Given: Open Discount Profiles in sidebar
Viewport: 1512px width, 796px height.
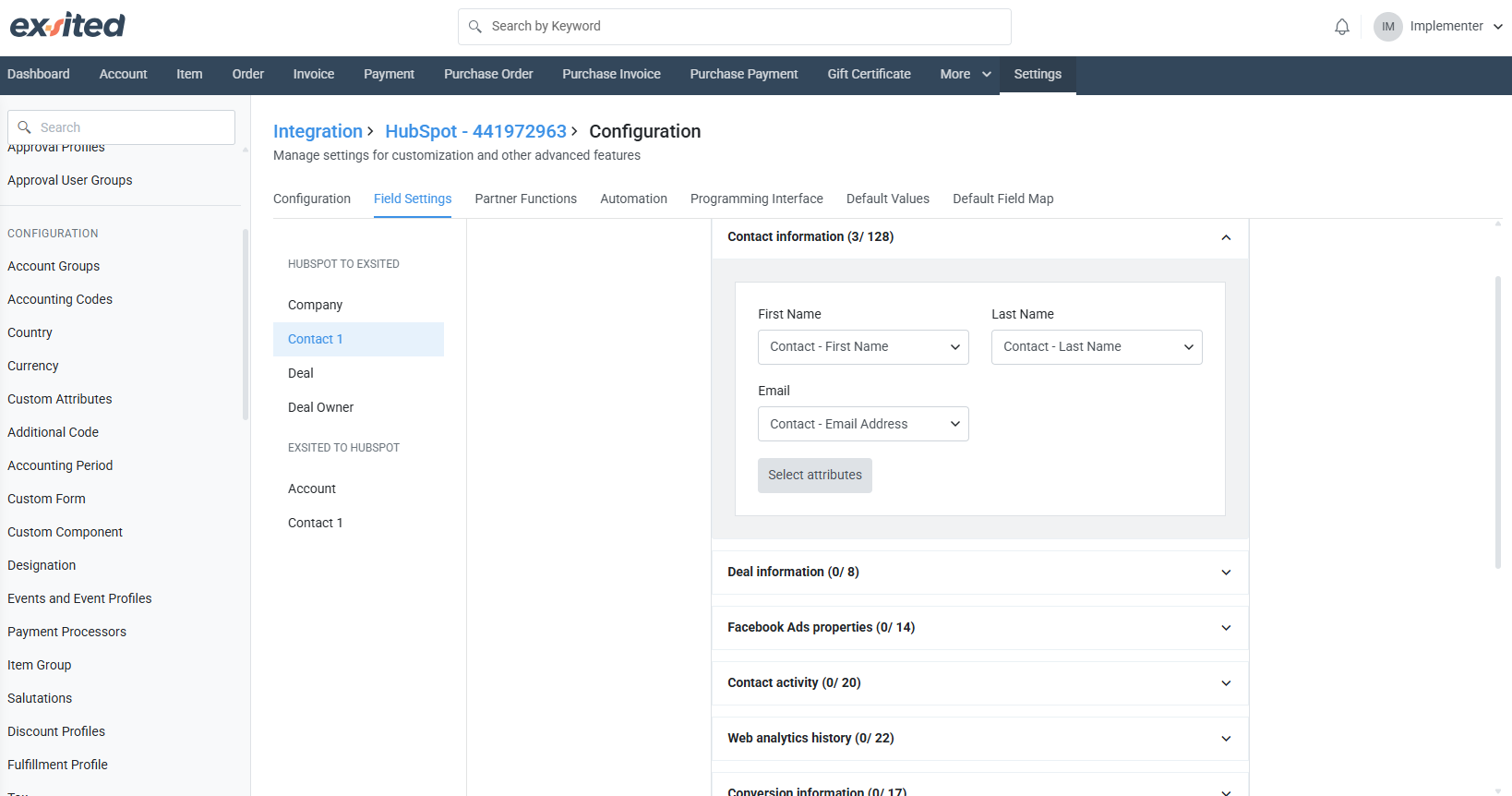Looking at the screenshot, I should click(x=56, y=731).
